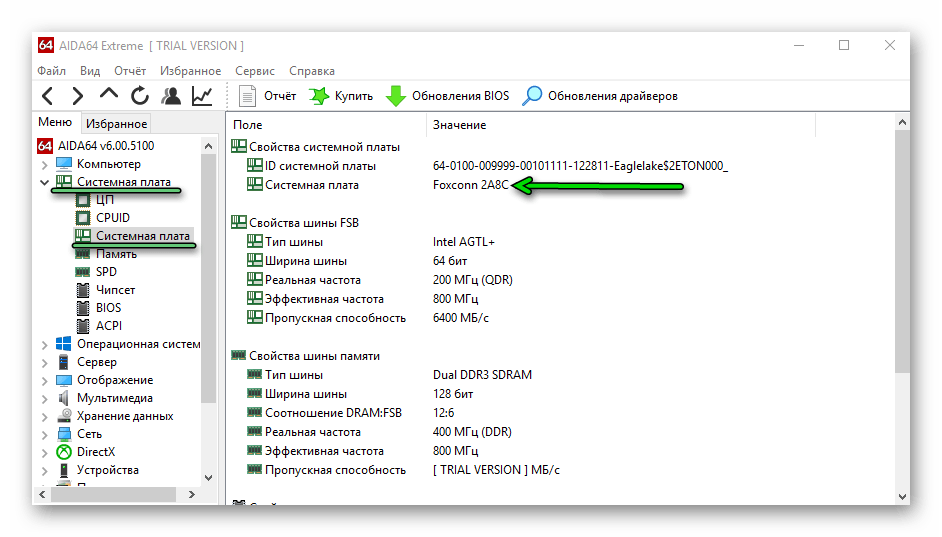Select the ЦП processor tree item
The width and height of the screenshot is (942, 537).
pyautogui.click(x=105, y=199)
